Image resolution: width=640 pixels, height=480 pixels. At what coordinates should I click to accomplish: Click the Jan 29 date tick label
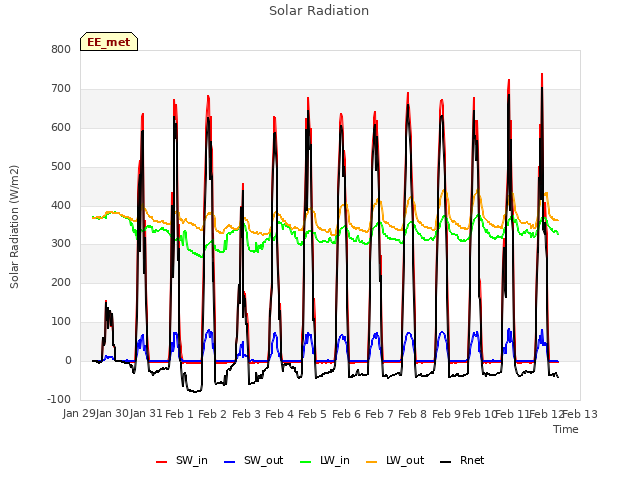pyautogui.click(x=79, y=414)
